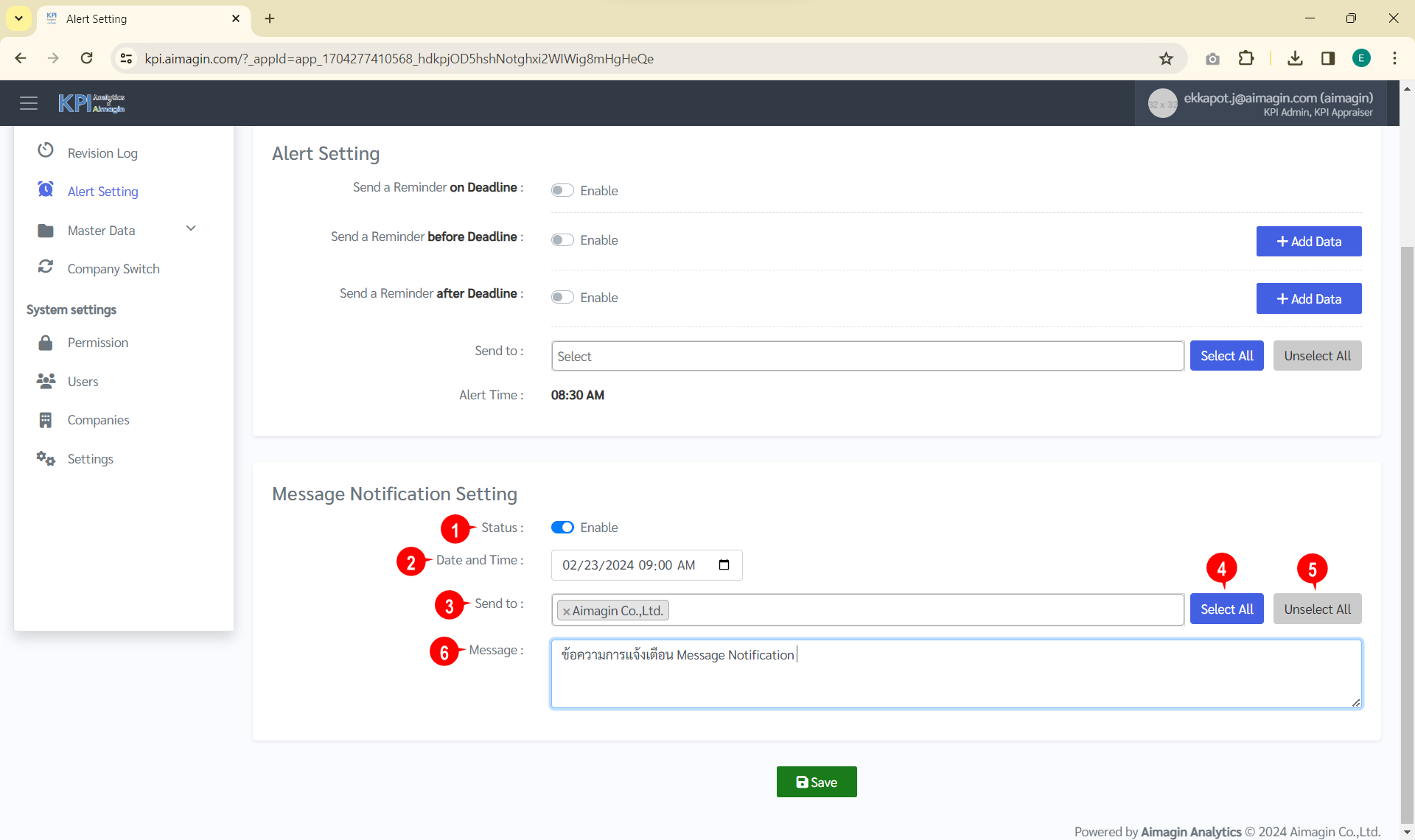Open browser tab search dropdown arrow
Screen dimensions: 1415x840
tap(18, 18)
